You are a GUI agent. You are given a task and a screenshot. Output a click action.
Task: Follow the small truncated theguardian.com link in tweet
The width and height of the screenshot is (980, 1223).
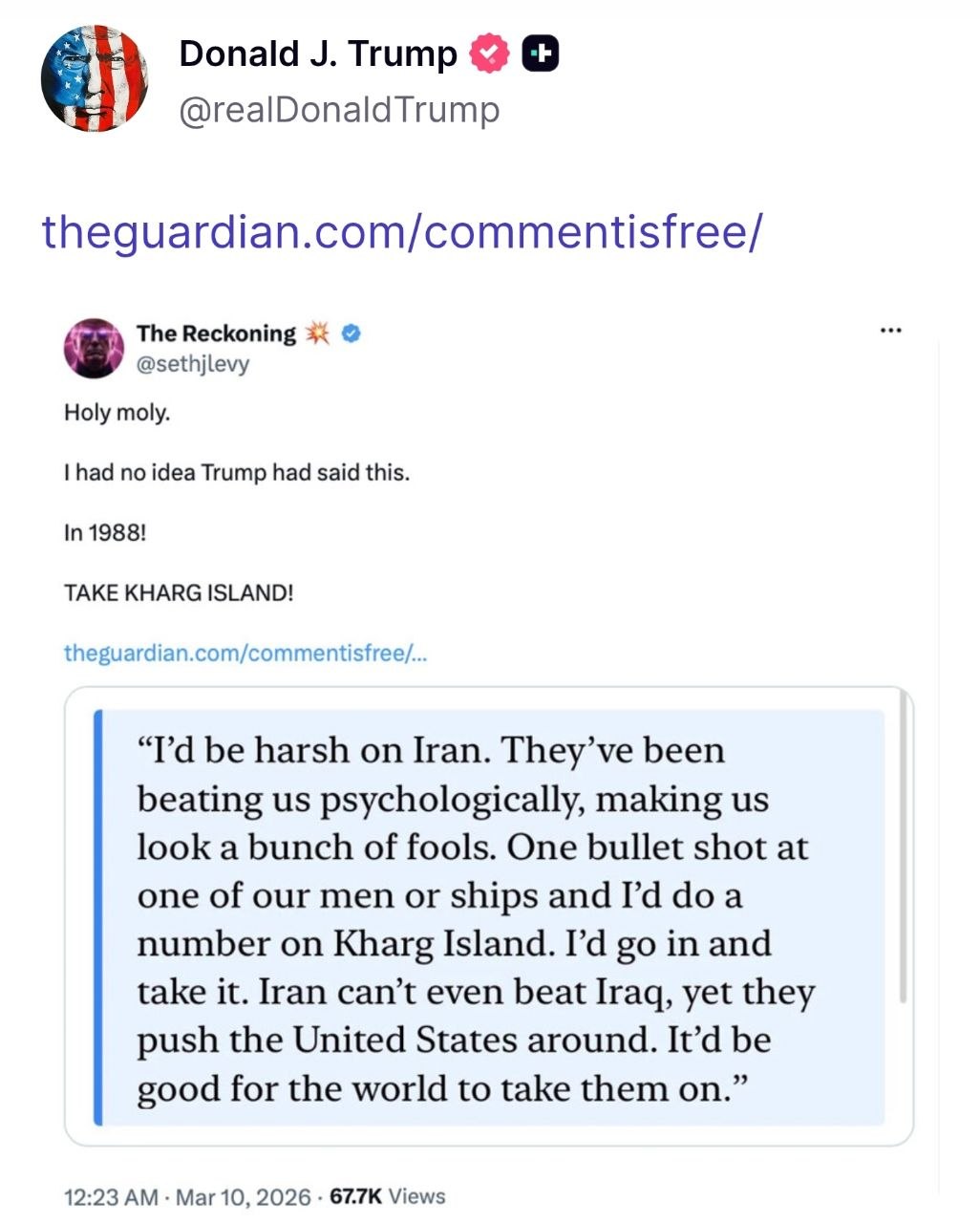tap(245, 653)
